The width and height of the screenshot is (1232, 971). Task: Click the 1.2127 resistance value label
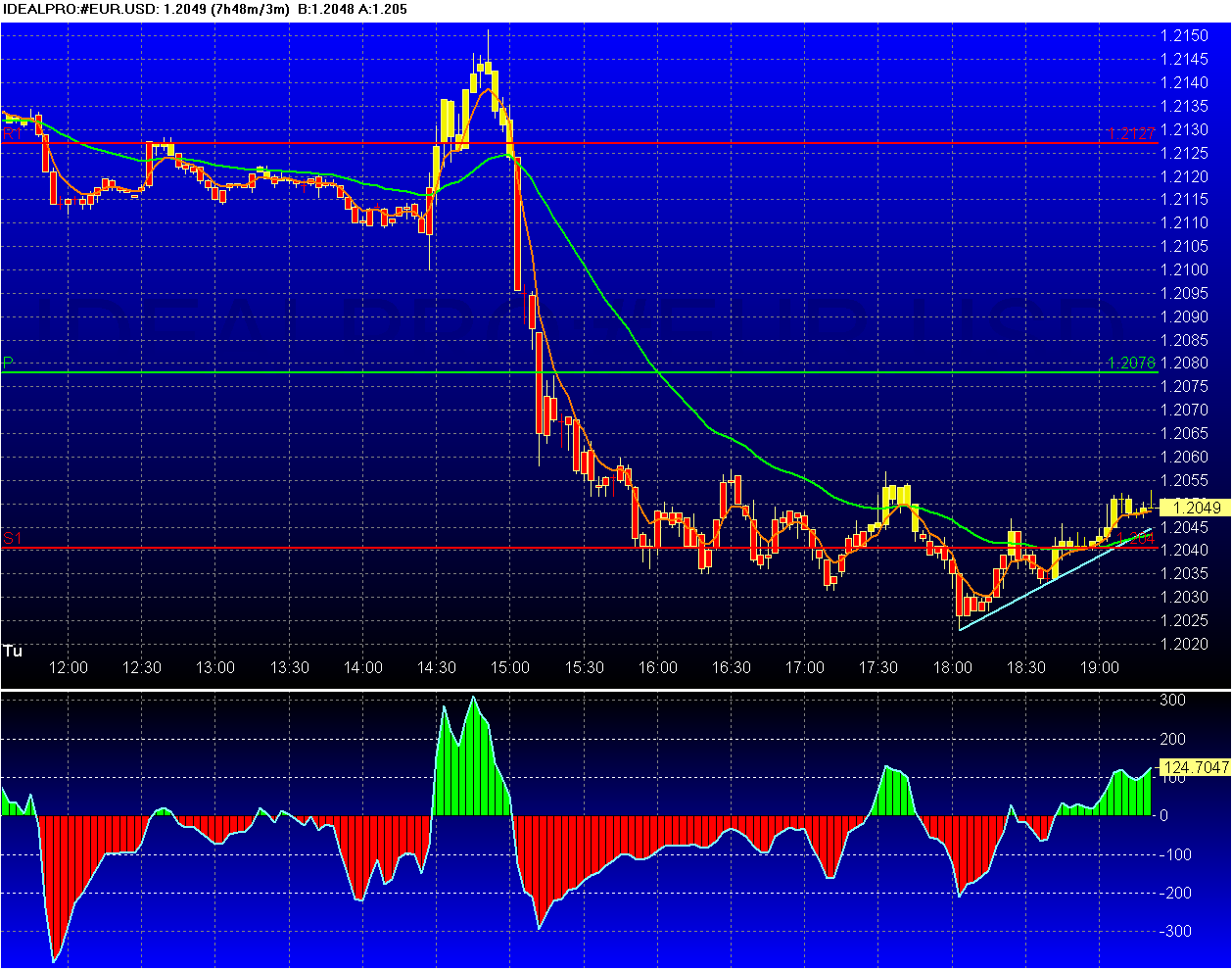click(x=1132, y=133)
